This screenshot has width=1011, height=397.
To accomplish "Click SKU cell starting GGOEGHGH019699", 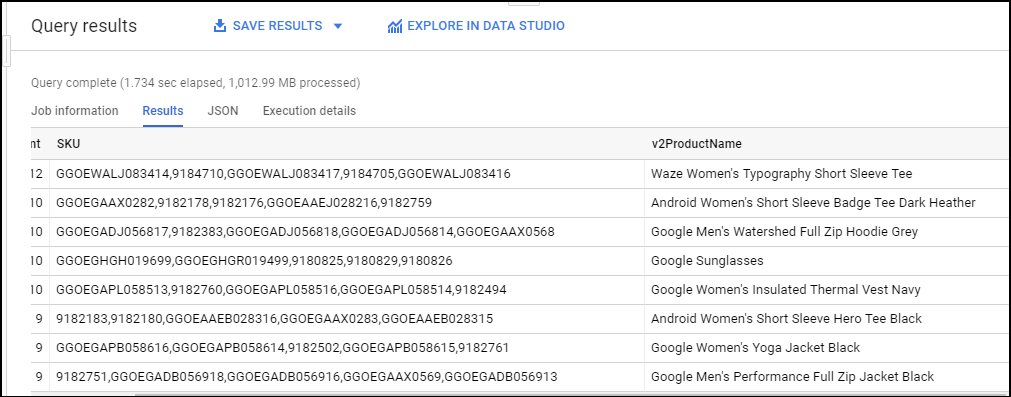I will 347,261.
